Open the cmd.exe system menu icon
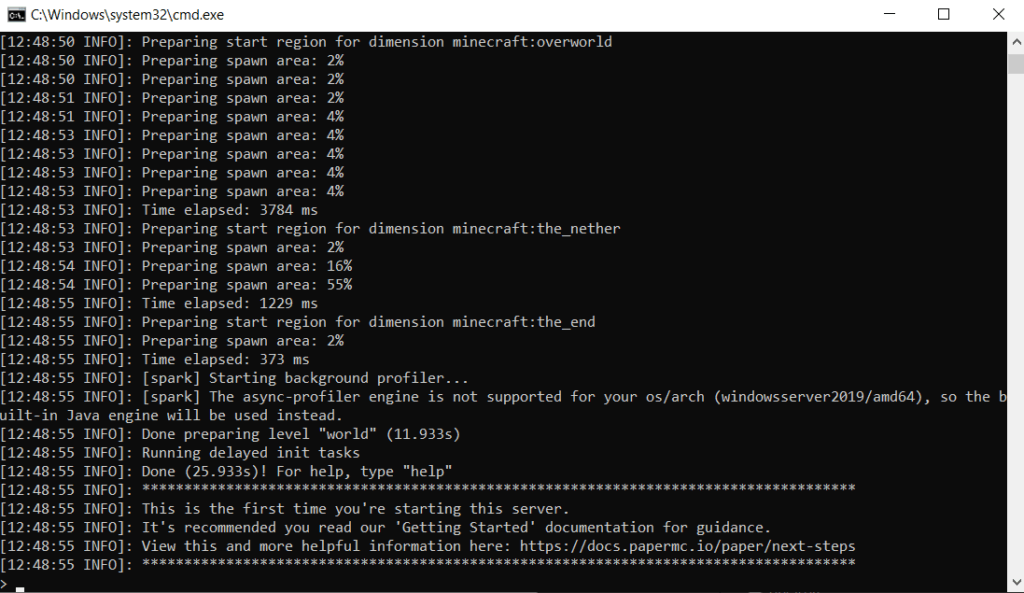The height and width of the screenshot is (593, 1024). pos(16,14)
